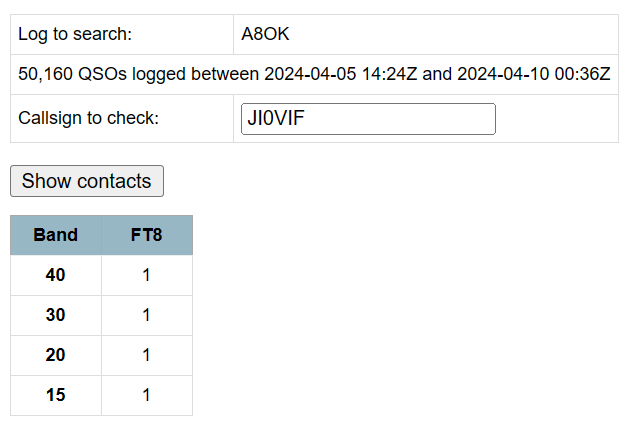
Task: Click the FT8 count for 40 band
Action: point(146,275)
